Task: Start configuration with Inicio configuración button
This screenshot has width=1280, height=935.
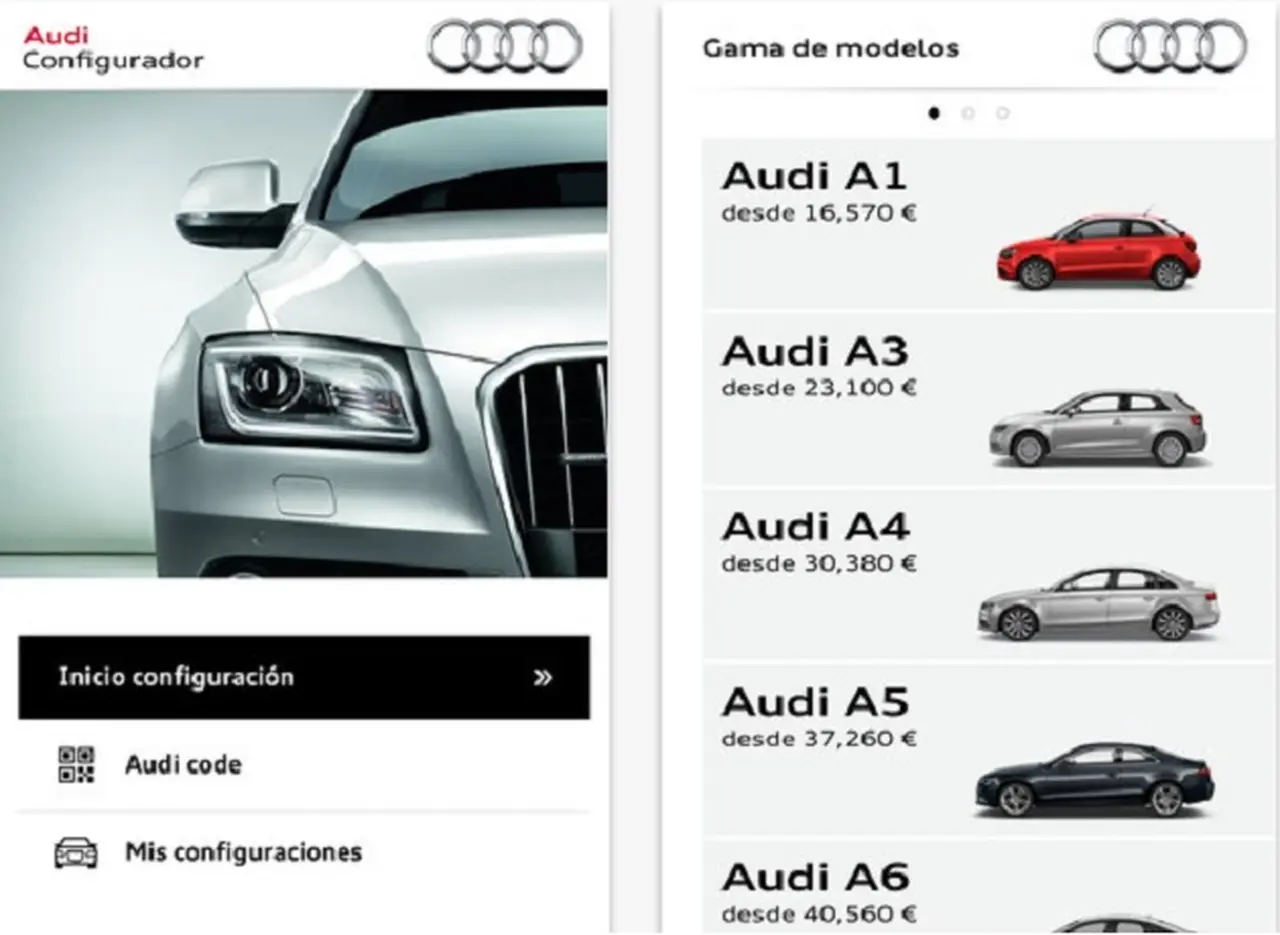Action: point(304,677)
